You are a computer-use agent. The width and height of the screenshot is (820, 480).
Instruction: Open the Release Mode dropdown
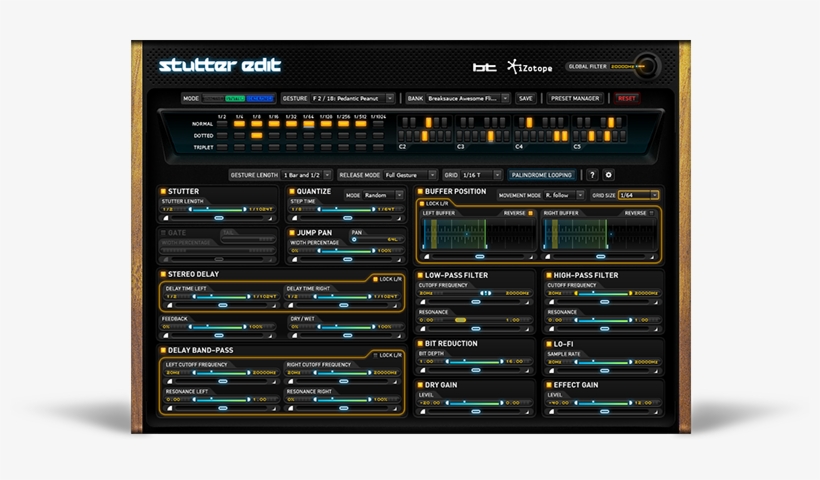410,175
